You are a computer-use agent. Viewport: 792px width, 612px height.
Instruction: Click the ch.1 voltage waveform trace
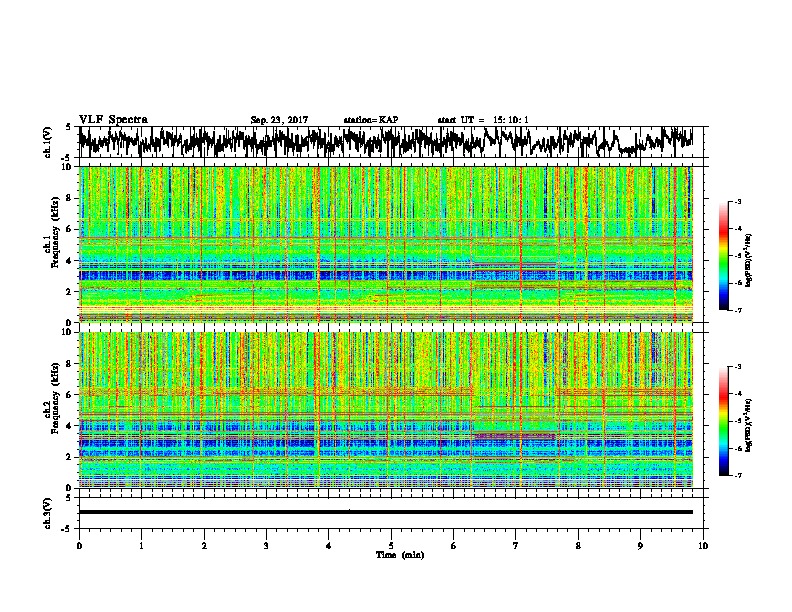coord(386,142)
